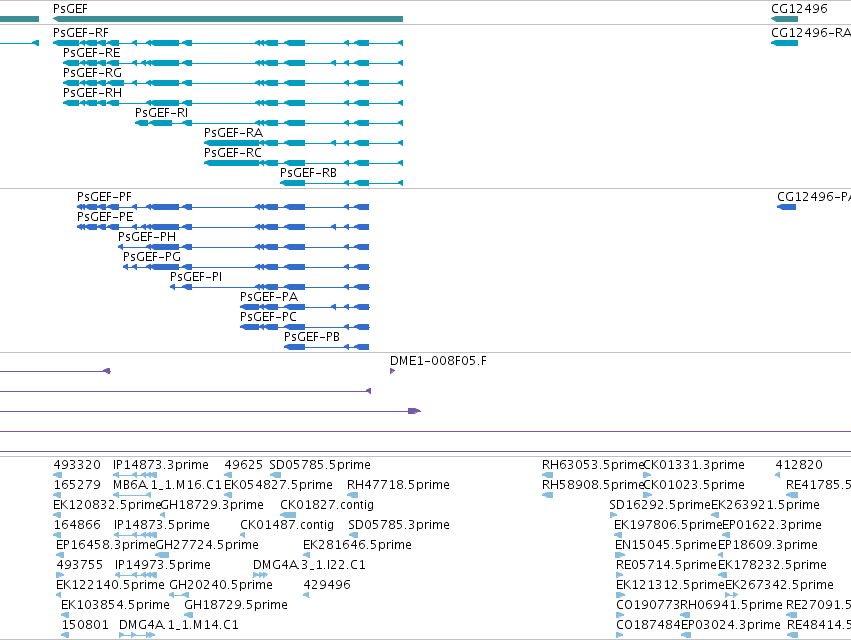The height and width of the screenshot is (640, 851).
Task: Click the CK01827.contig label
Action: coord(327,505)
